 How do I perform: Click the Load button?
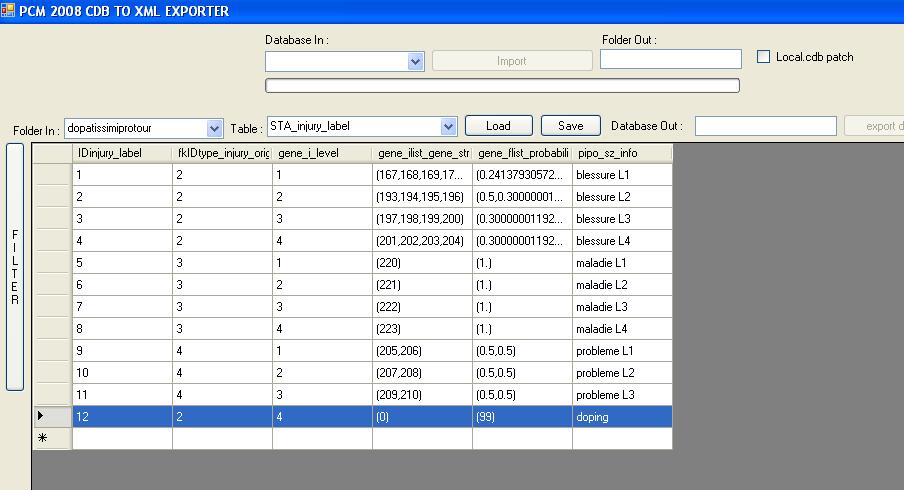pyautogui.click(x=498, y=126)
